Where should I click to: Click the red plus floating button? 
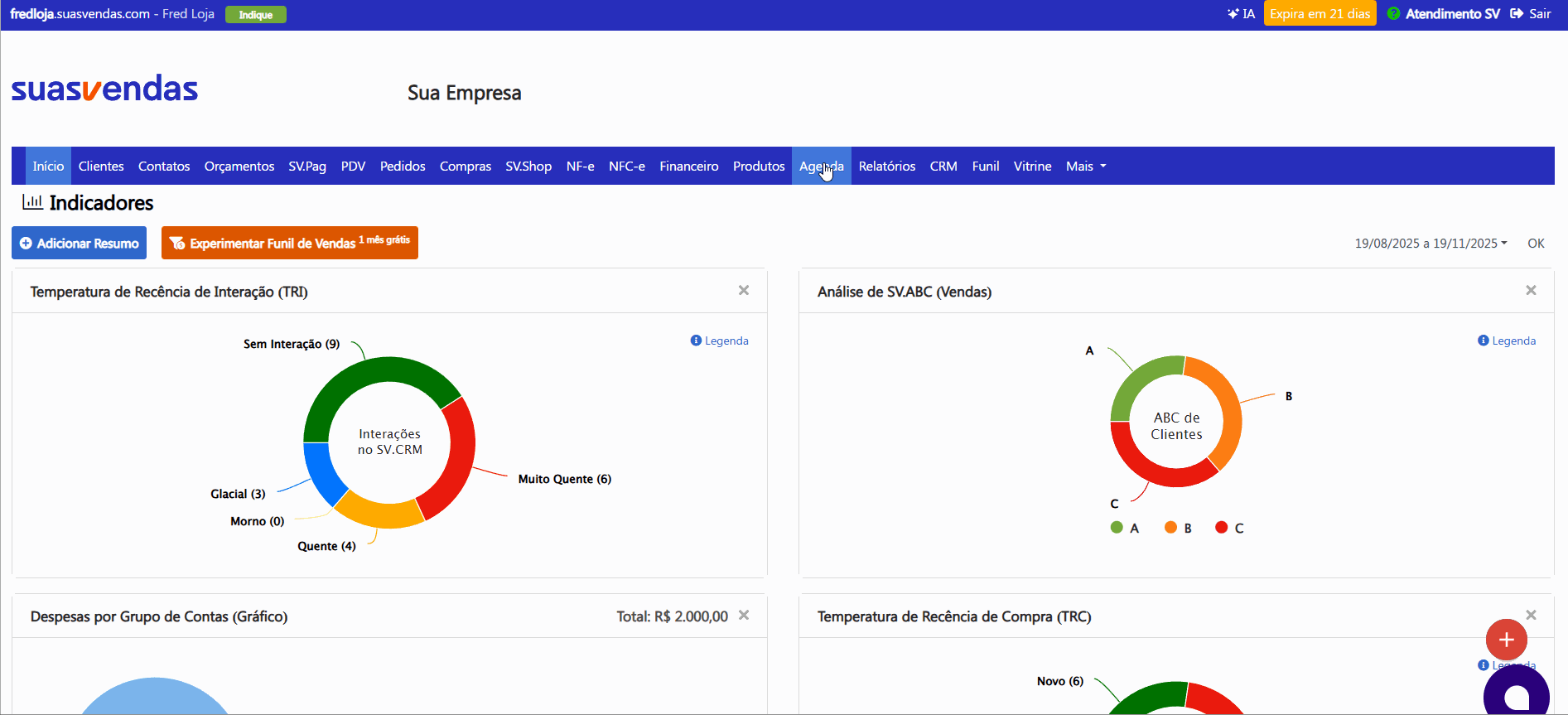tap(1506, 640)
